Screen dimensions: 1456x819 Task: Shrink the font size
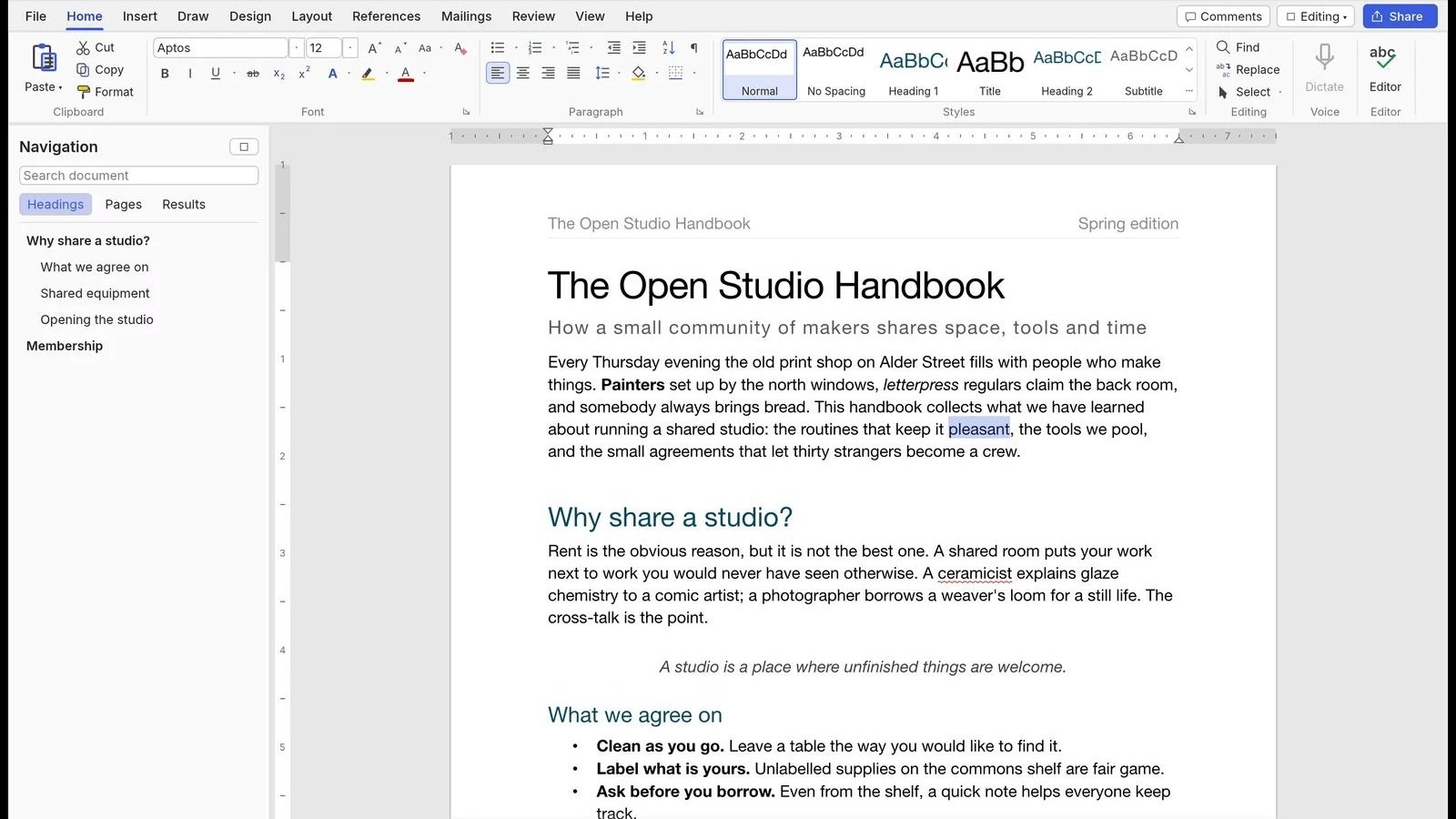click(x=399, y=48)
